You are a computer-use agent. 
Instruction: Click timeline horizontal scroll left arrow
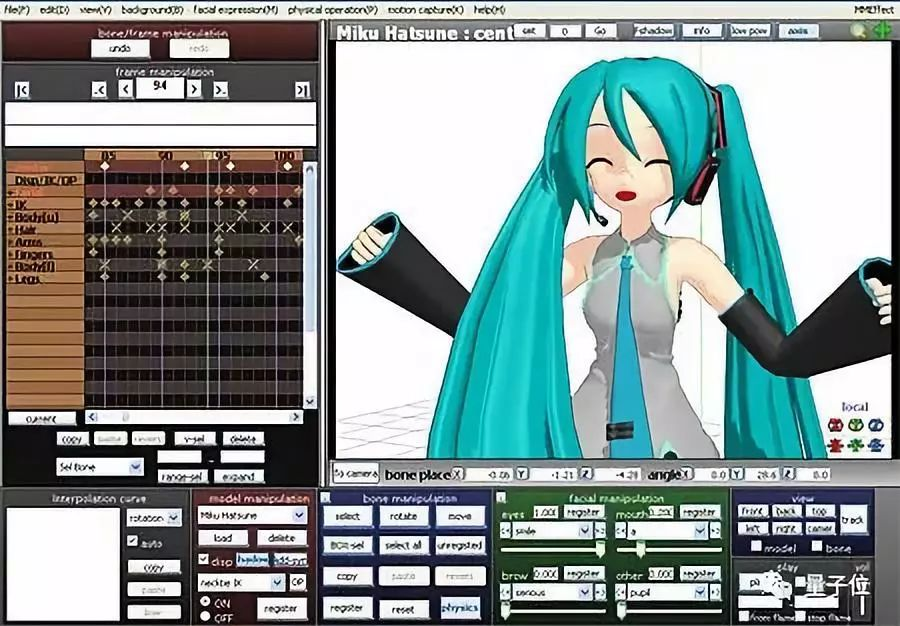[x=92, y=417]
